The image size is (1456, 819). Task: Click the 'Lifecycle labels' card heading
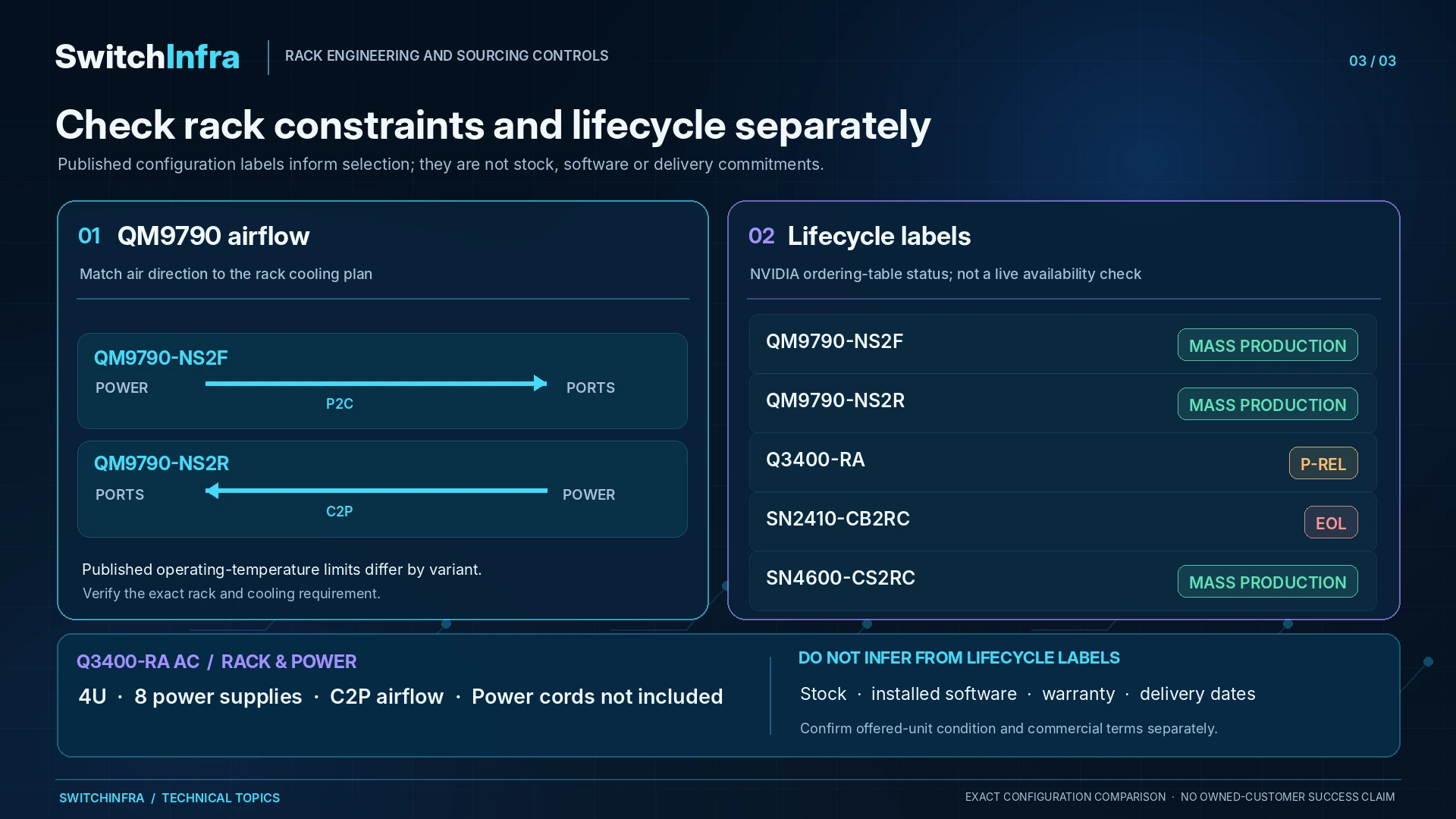(x=879, y=236)
